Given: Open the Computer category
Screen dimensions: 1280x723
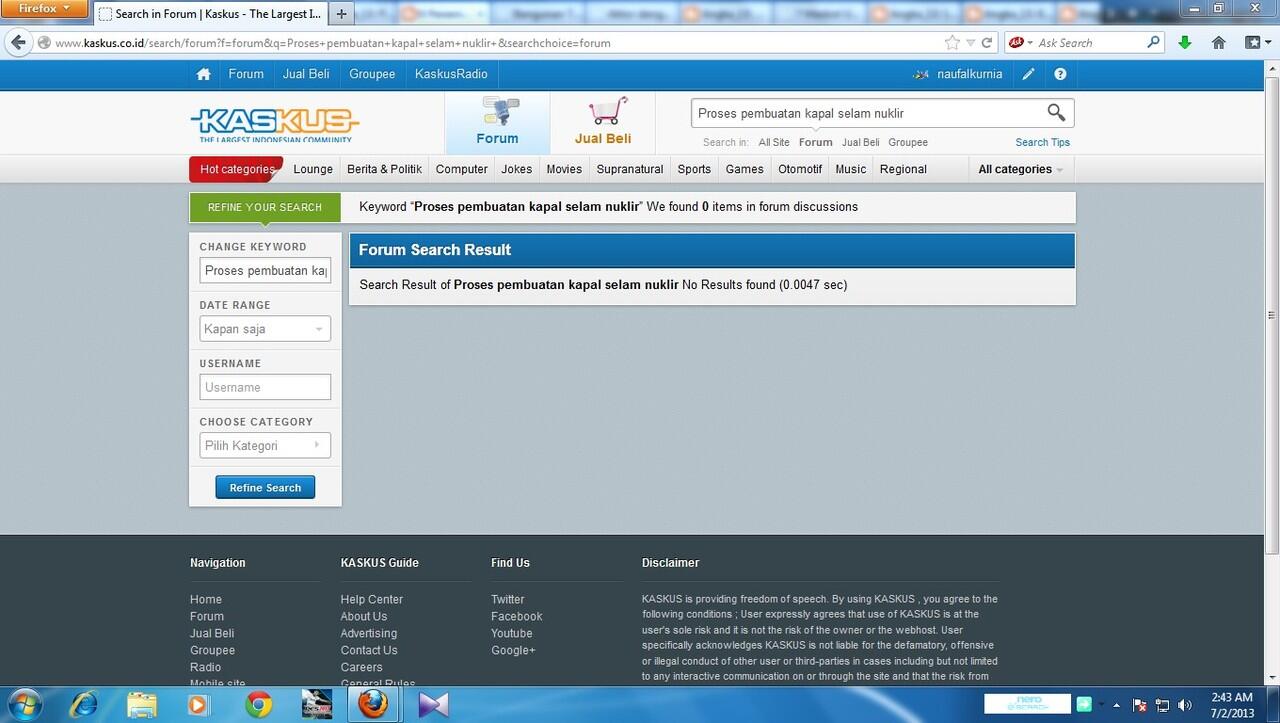Looking at the screenshot, I should tap(462, 169).
